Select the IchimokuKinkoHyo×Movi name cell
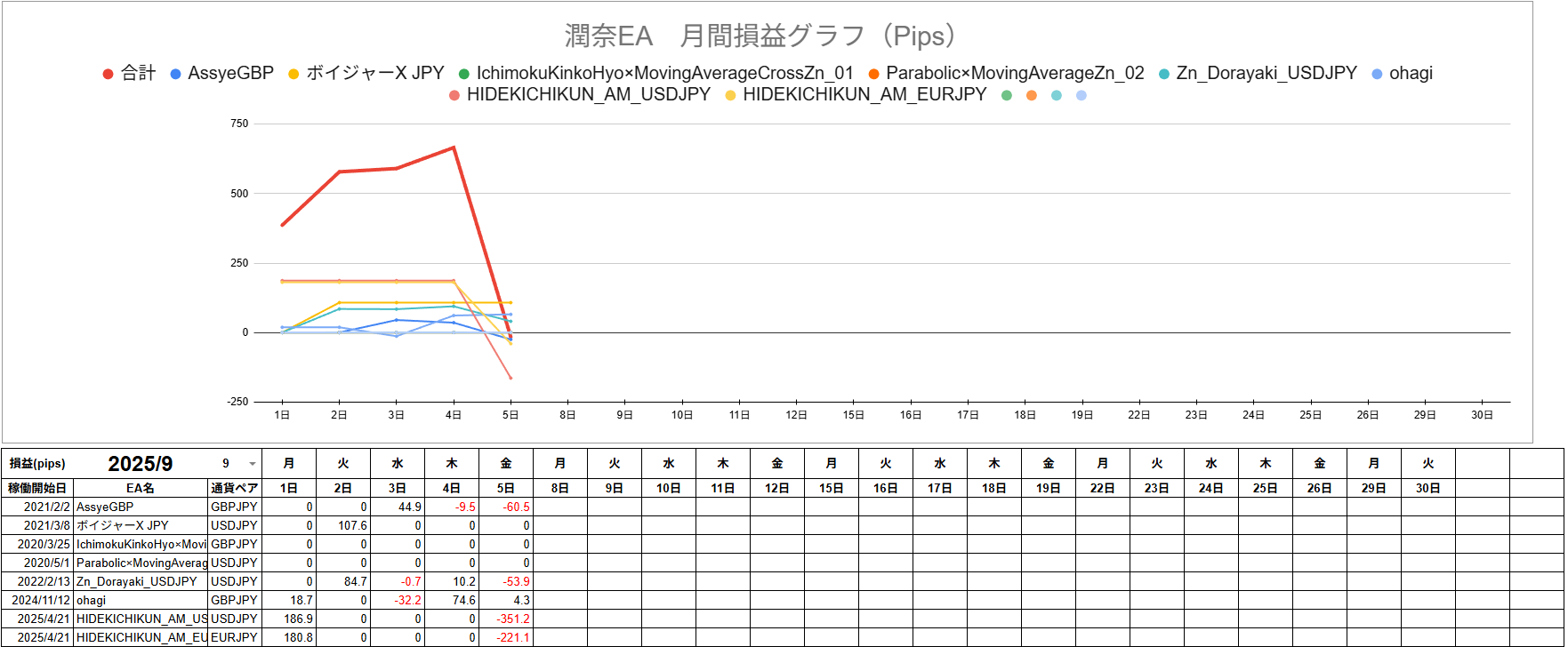The image size is (1568, 647). pos(141,544)
